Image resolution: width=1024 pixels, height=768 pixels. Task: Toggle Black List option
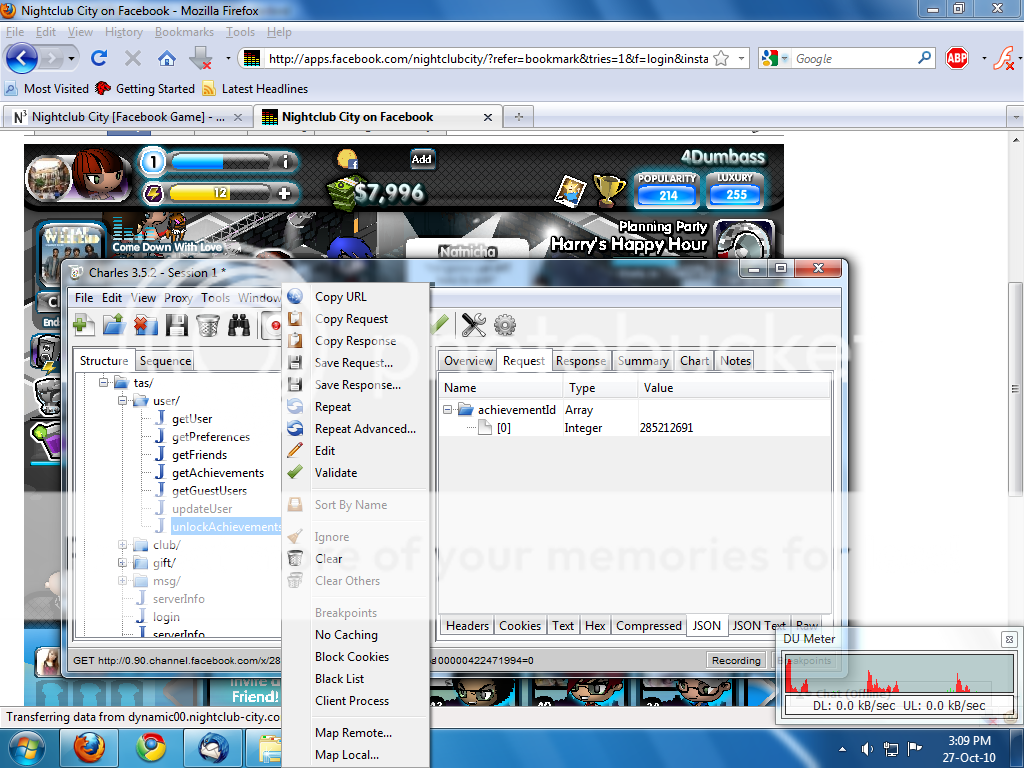[x=357, y=679]
